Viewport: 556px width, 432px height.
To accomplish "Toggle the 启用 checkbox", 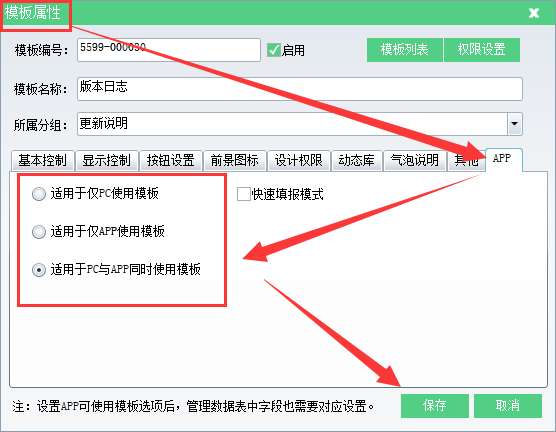I will pyautogui.click(x=274, y=50).
